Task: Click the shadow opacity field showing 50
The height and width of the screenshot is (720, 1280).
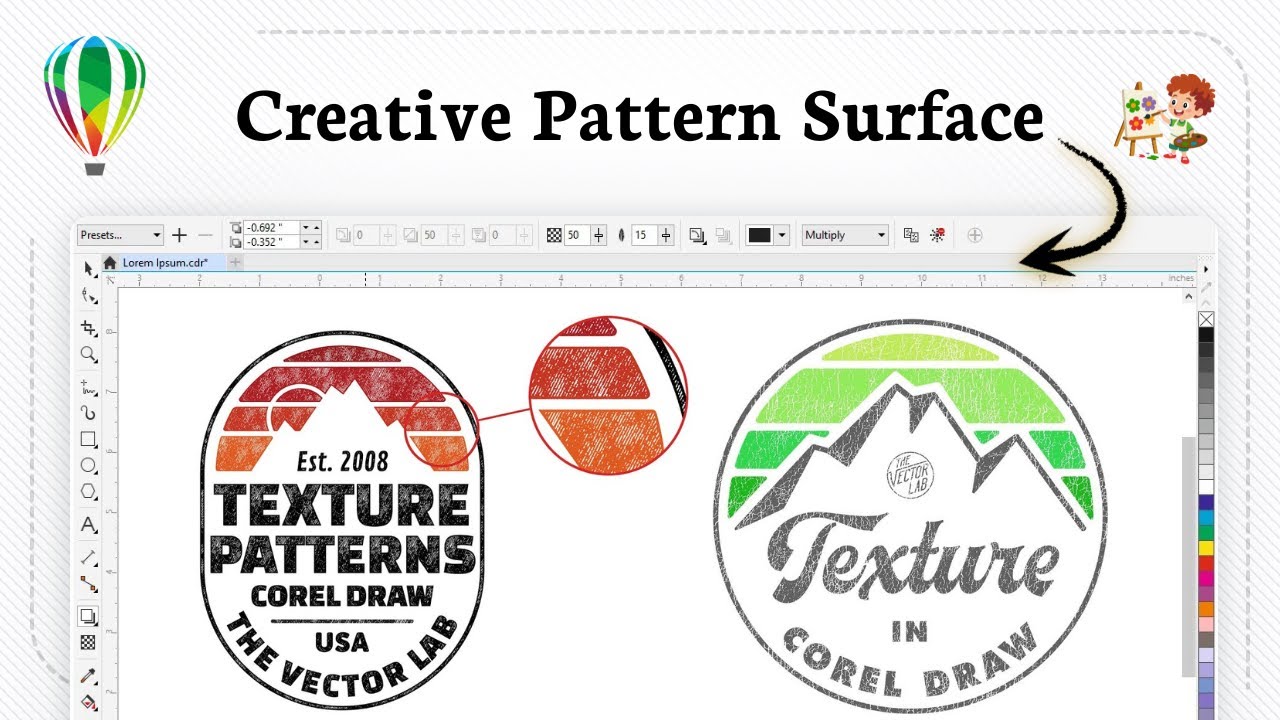Action: (577, 235)
